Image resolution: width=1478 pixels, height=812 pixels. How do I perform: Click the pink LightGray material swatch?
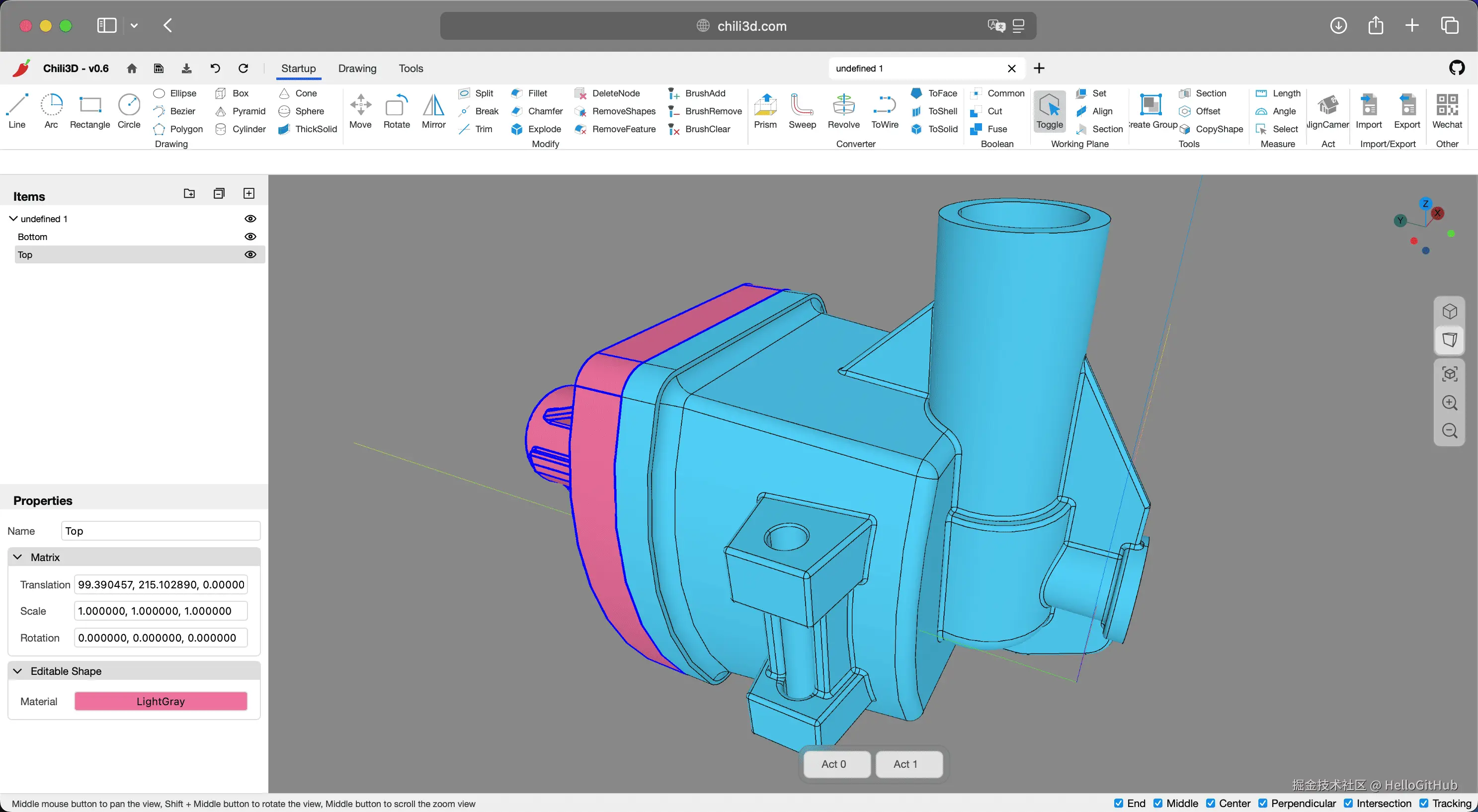161,701
